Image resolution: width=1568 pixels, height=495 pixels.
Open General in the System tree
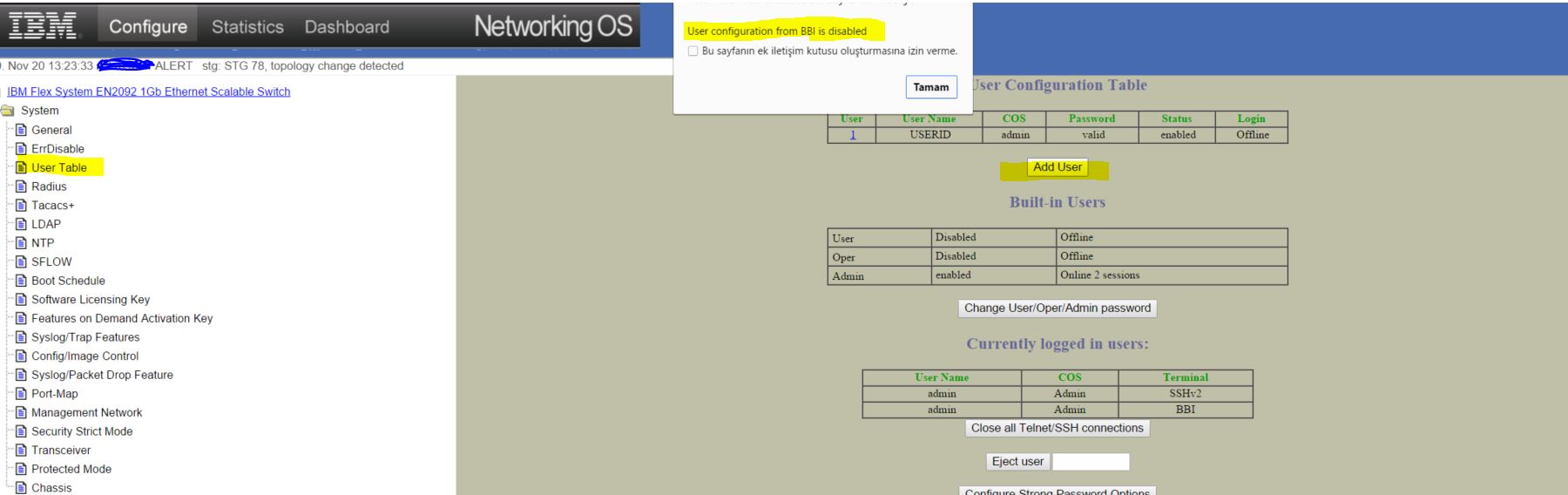[51, 130]
